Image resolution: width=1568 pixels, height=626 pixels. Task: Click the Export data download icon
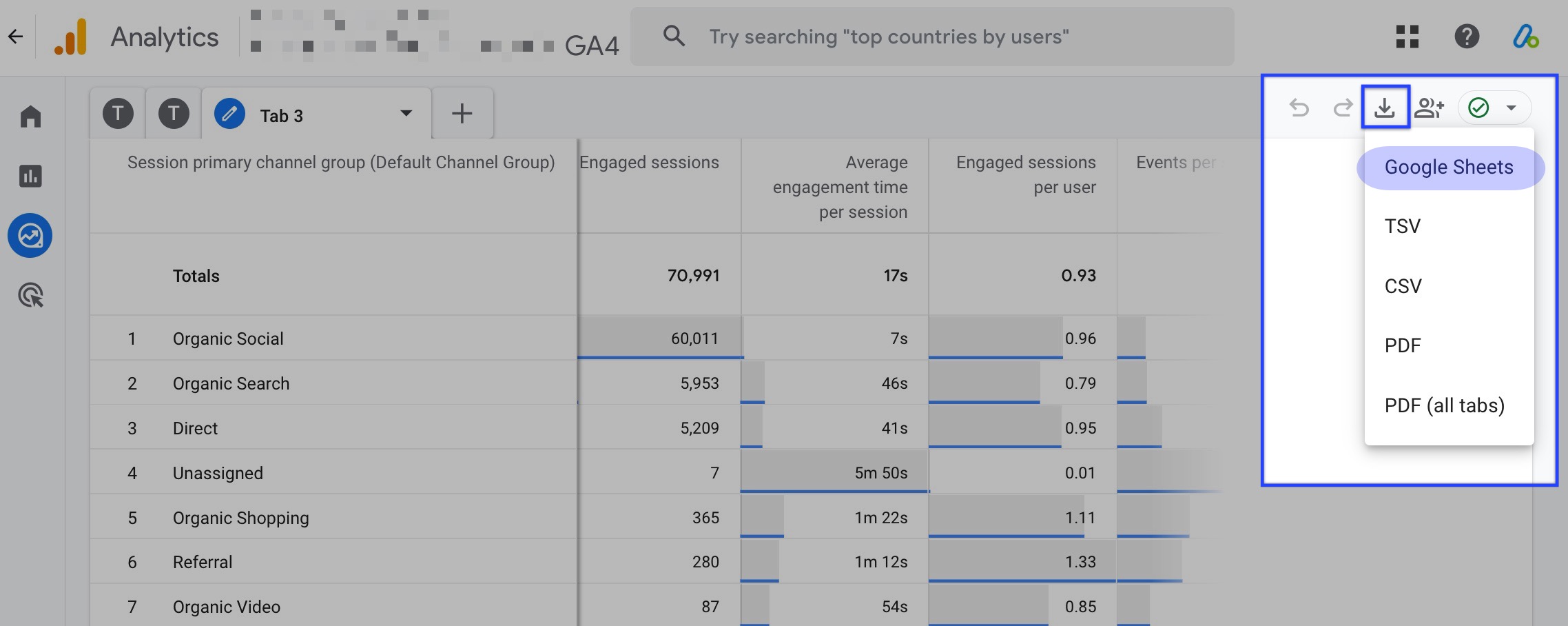pyautogui.click(x=1385, y=108)
